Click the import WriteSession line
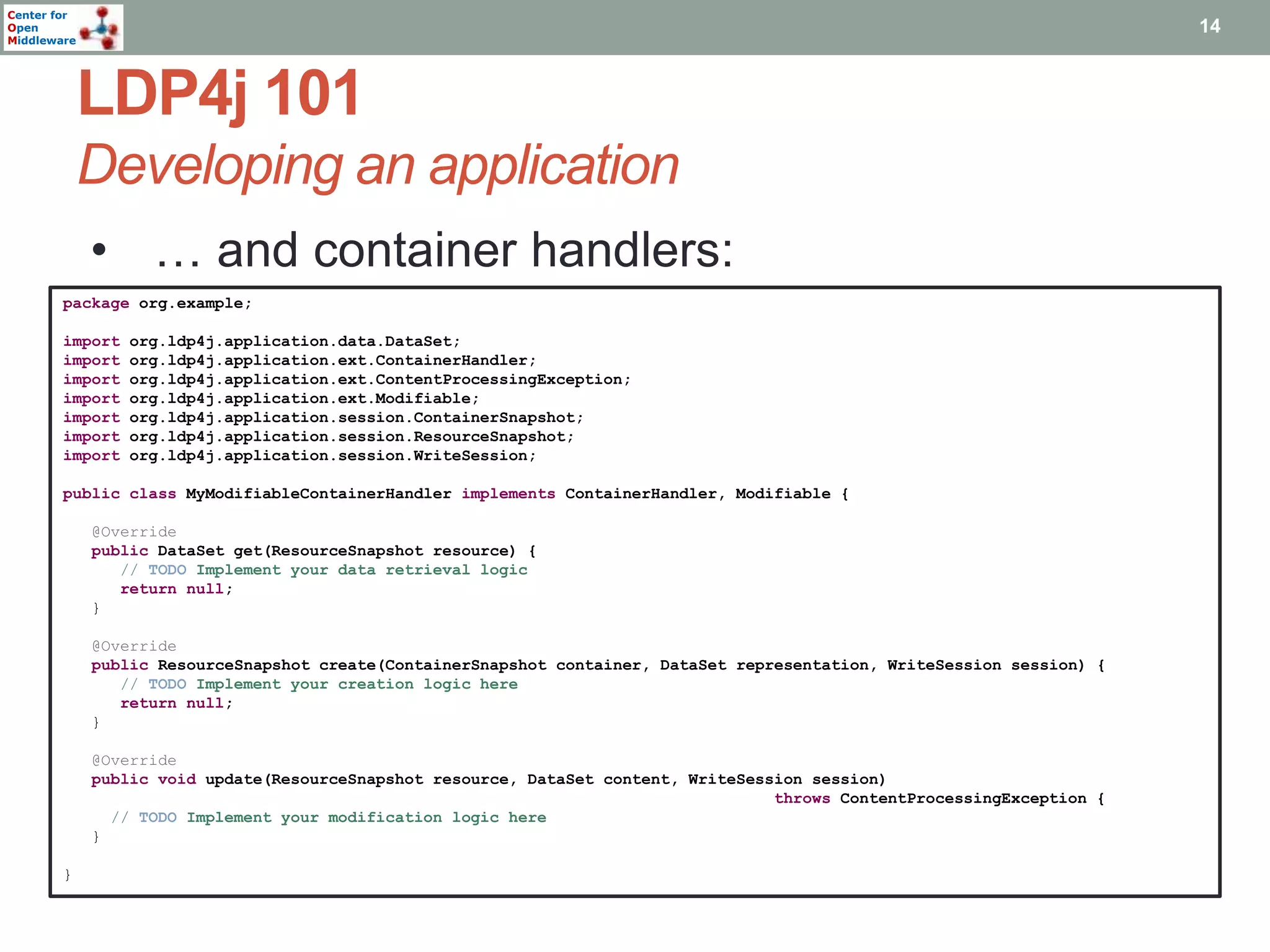This screenshot has width=1270, height=952. click(x=299, y=456)
